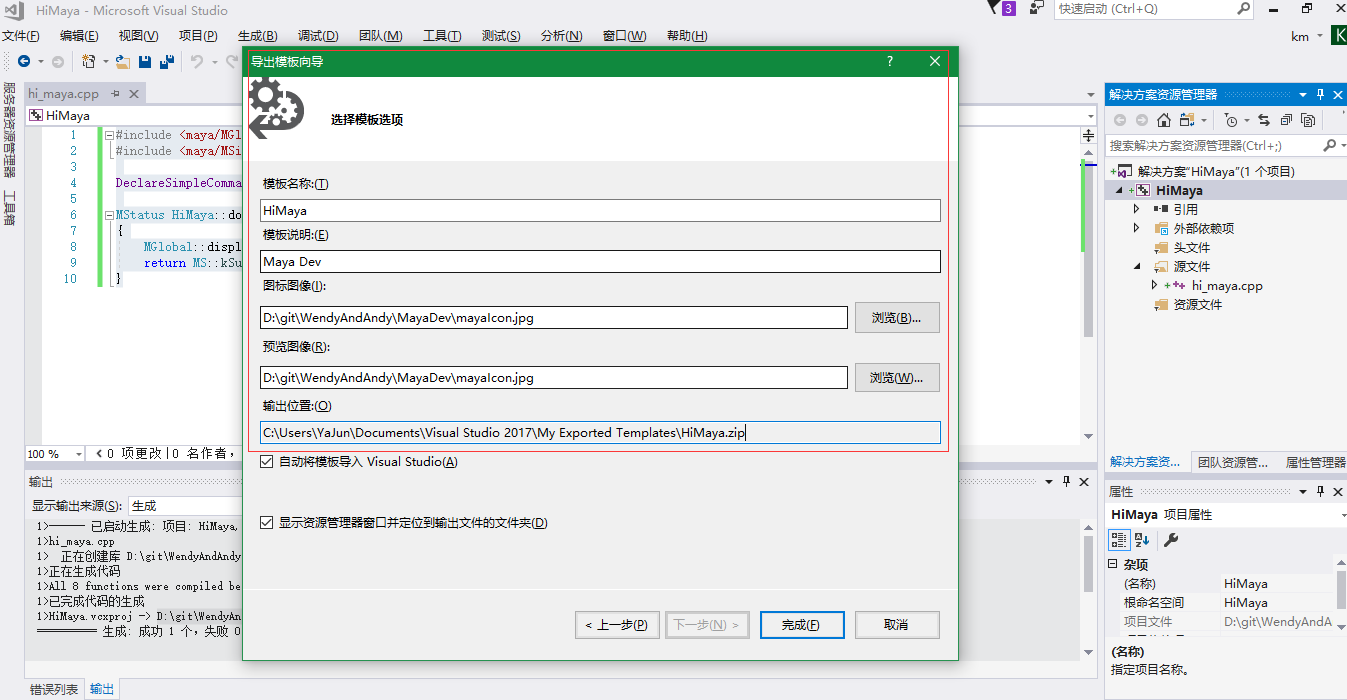Click Home icon in Solution Explorer
The height and width of the screenshot is (700, 1347).
coord(1164,120)
